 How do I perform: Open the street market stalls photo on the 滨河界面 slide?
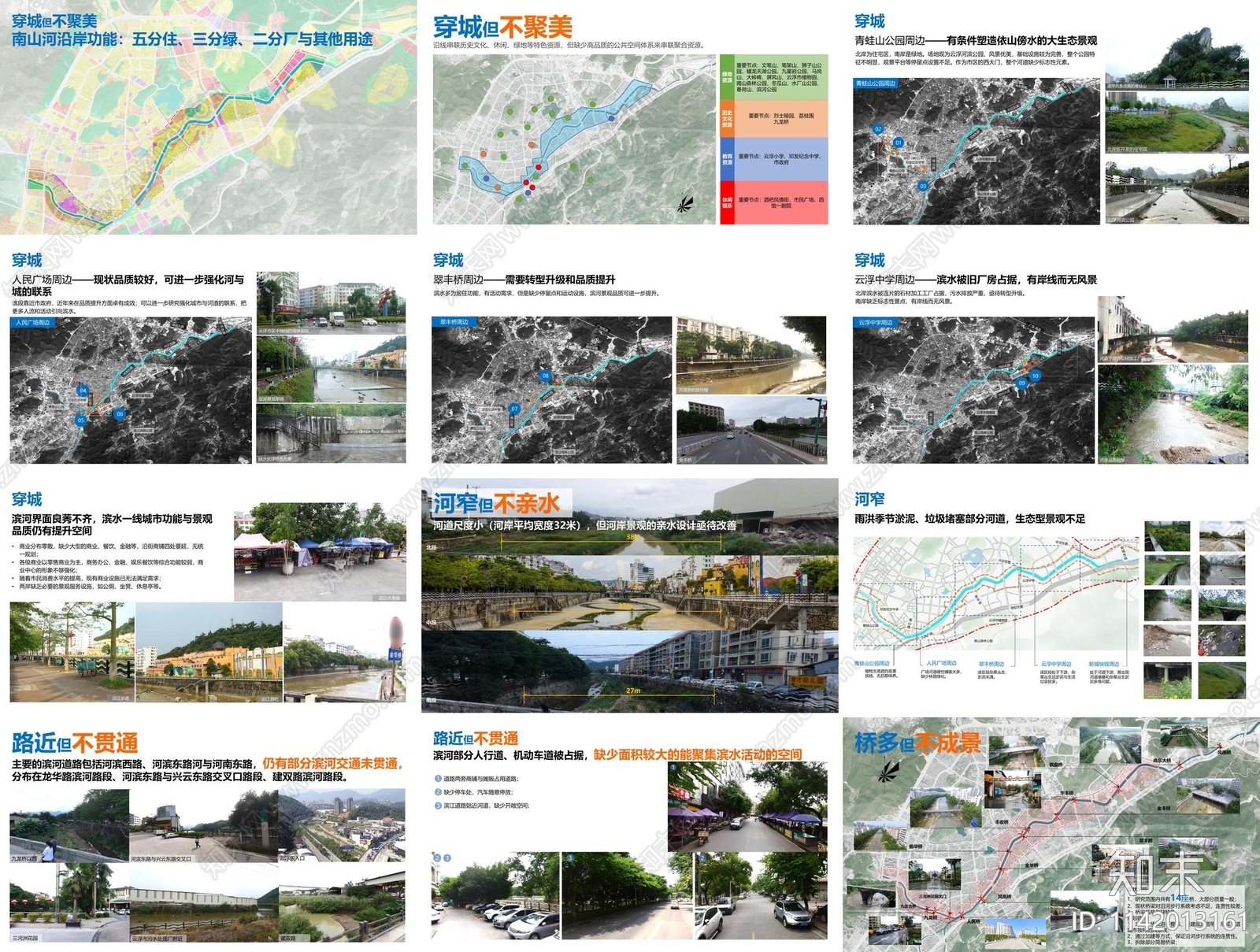point(320,553)
